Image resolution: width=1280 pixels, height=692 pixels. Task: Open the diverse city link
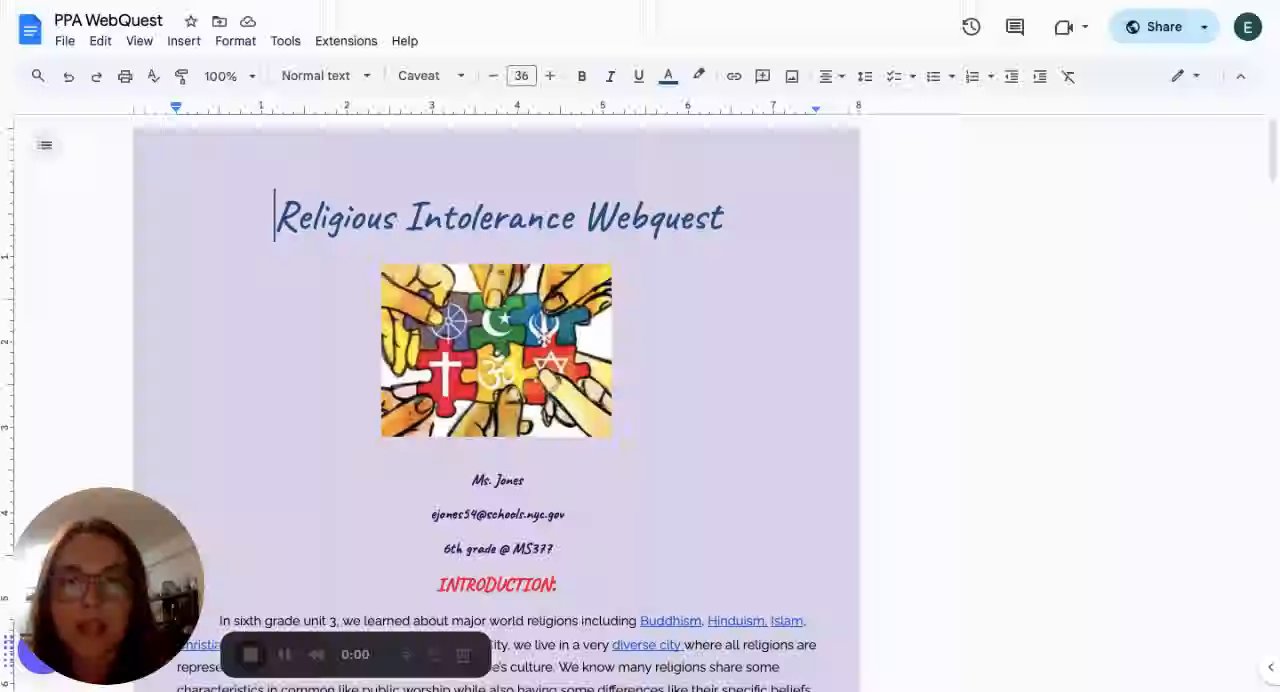coord(646,645)
